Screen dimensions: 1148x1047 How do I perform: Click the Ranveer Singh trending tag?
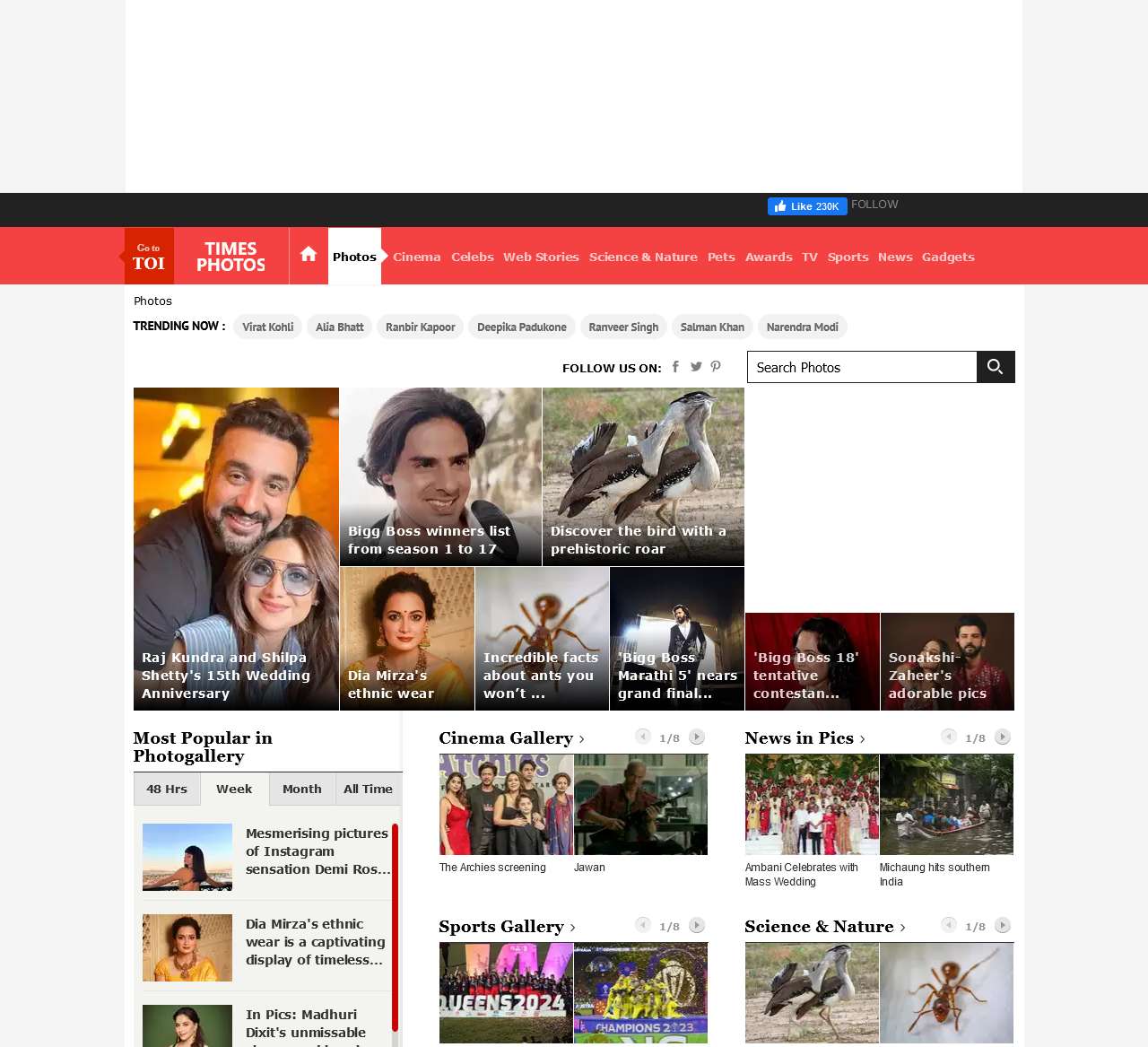(623, 327)
